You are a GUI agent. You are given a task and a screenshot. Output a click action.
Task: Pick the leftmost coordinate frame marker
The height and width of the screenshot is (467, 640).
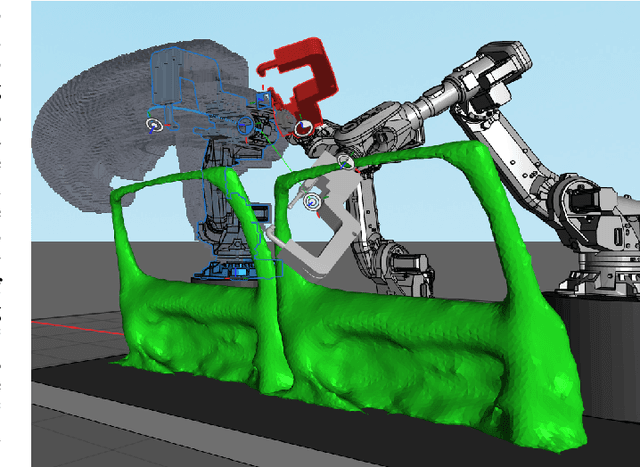[154, 125]
